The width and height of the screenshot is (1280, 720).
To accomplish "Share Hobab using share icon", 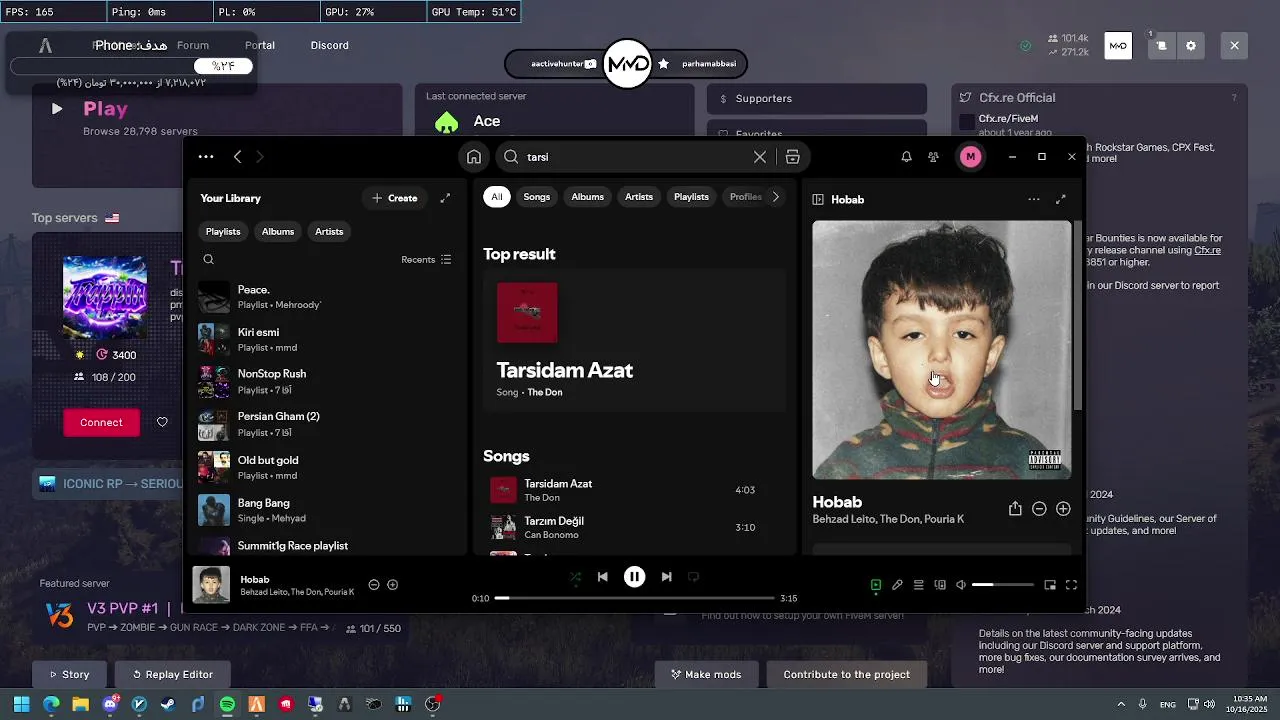I will tap(1015, 509).
